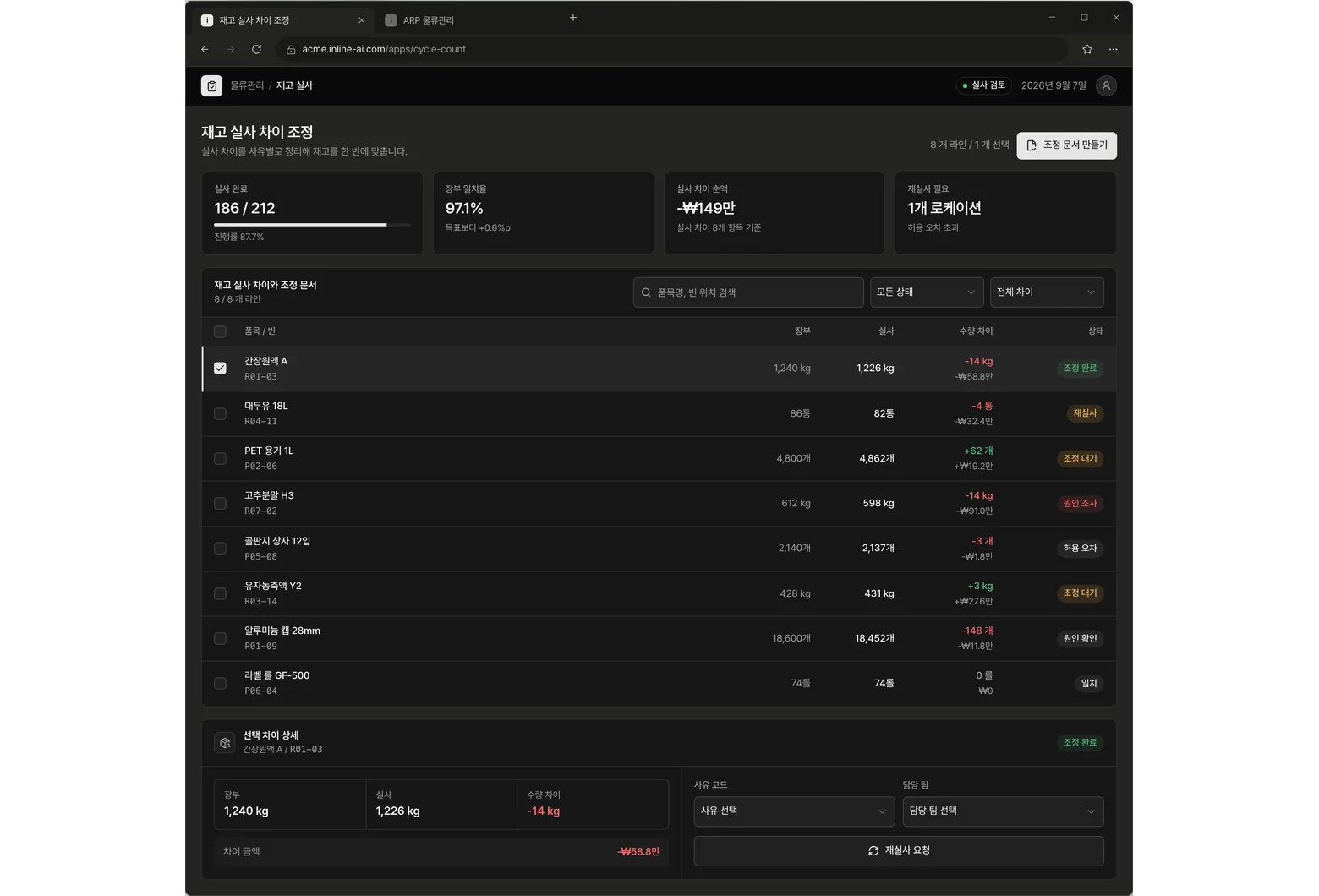Click the clipboard app logo icon
The image size is (1319, 896).
pyautogui.click(x=211, y=85)
